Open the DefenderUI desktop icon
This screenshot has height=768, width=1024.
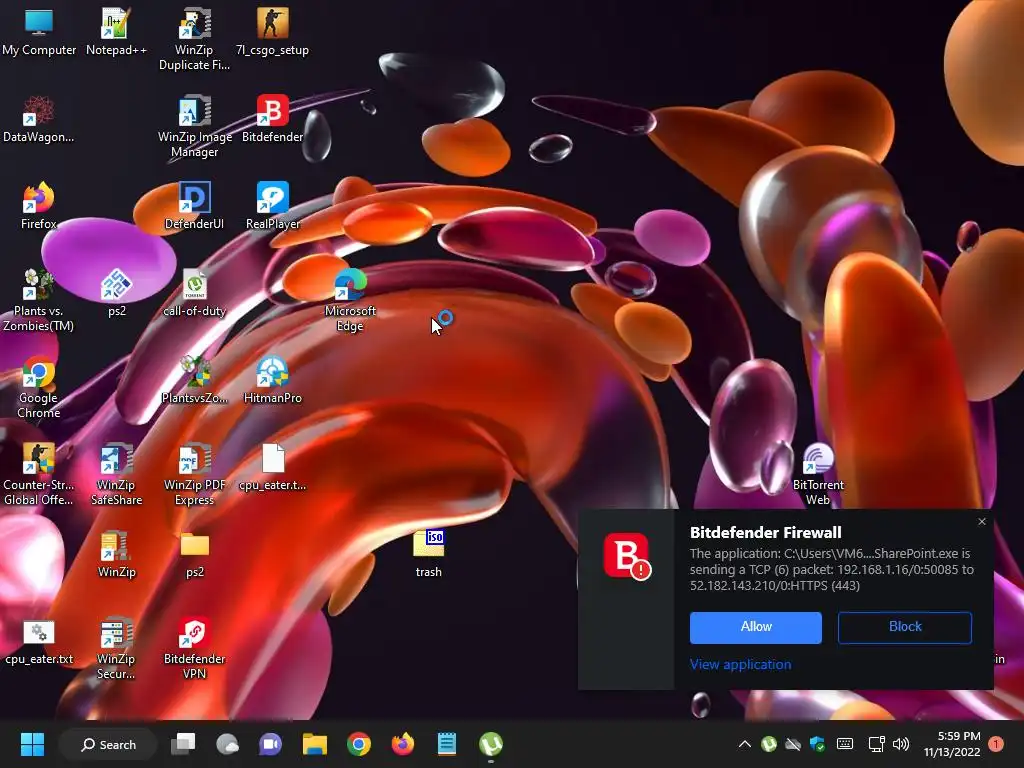(194, 206)
